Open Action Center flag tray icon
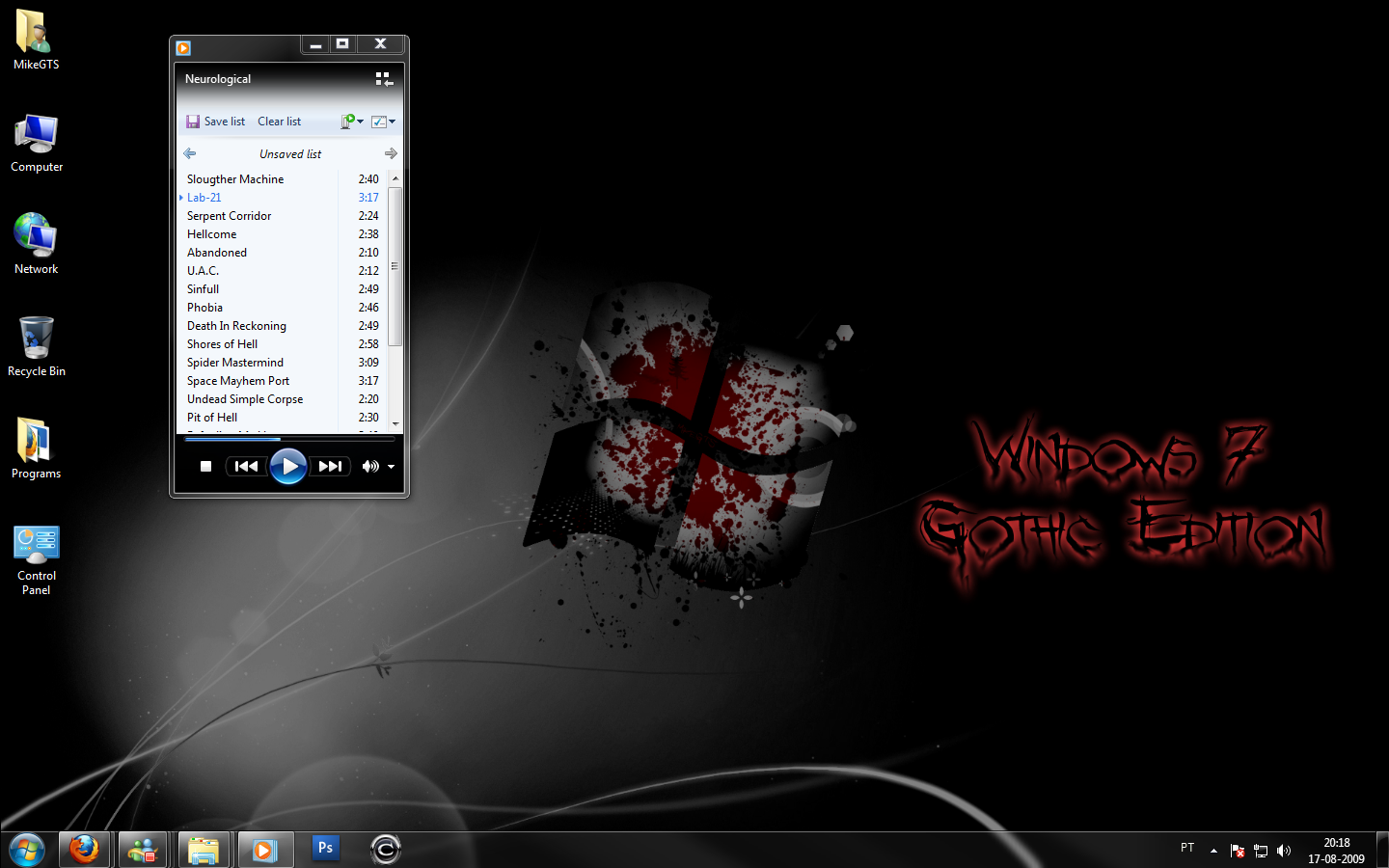This screenshot has height=868, width=1389. [x=1238, y=851]
